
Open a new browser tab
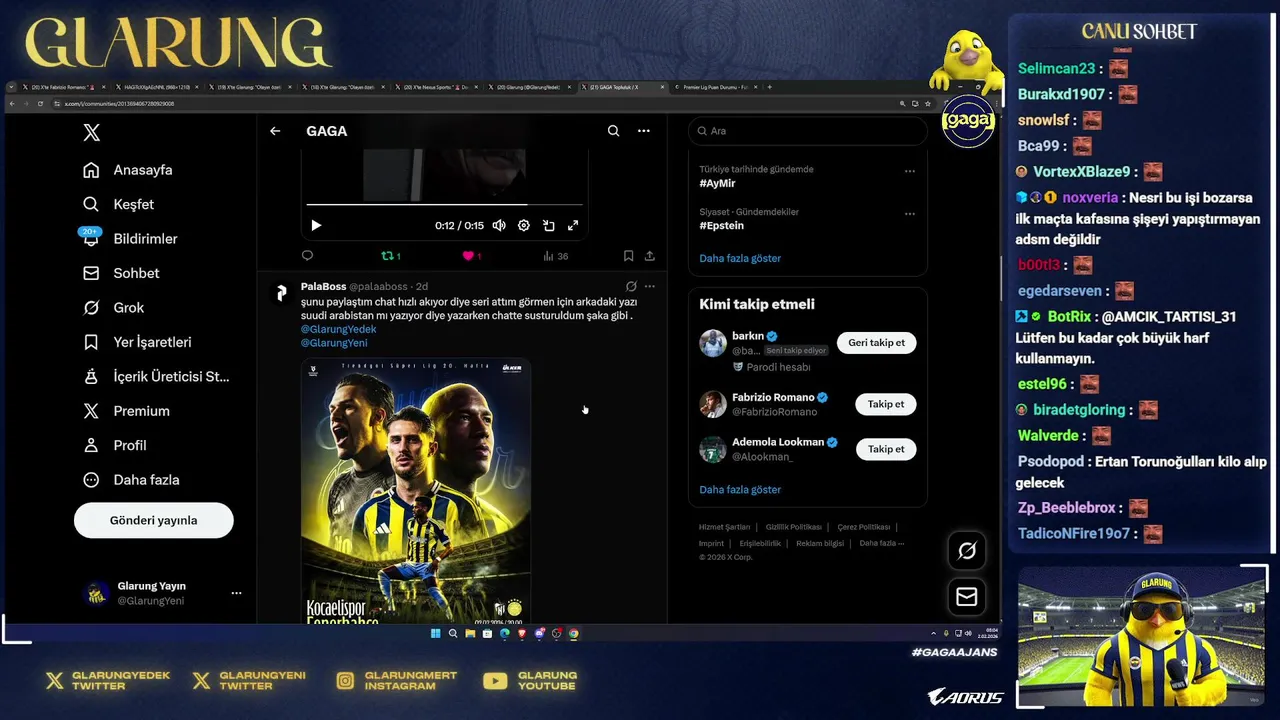click(769, 87)
